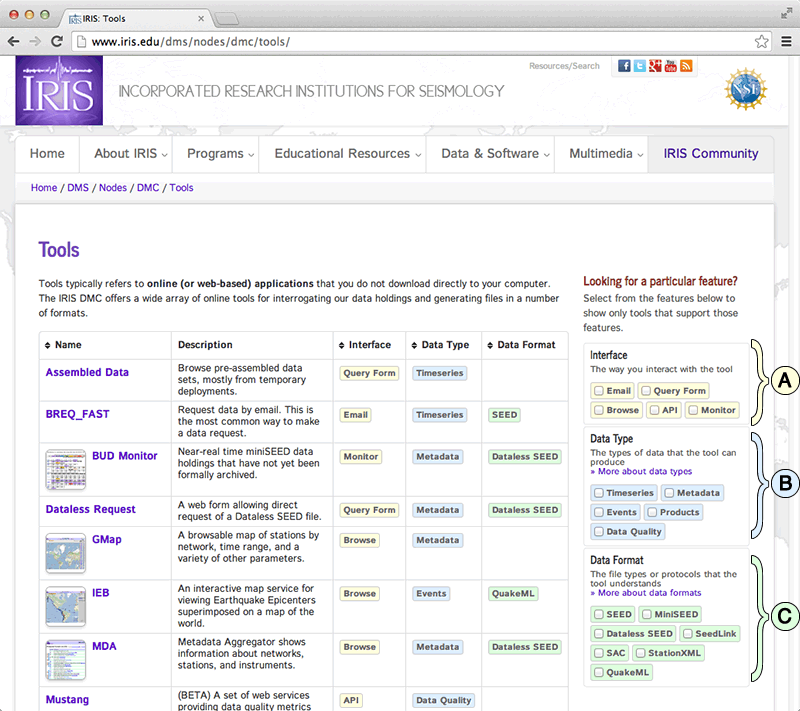
Task: Check the SEED format filter
Action: pos(599,614)
